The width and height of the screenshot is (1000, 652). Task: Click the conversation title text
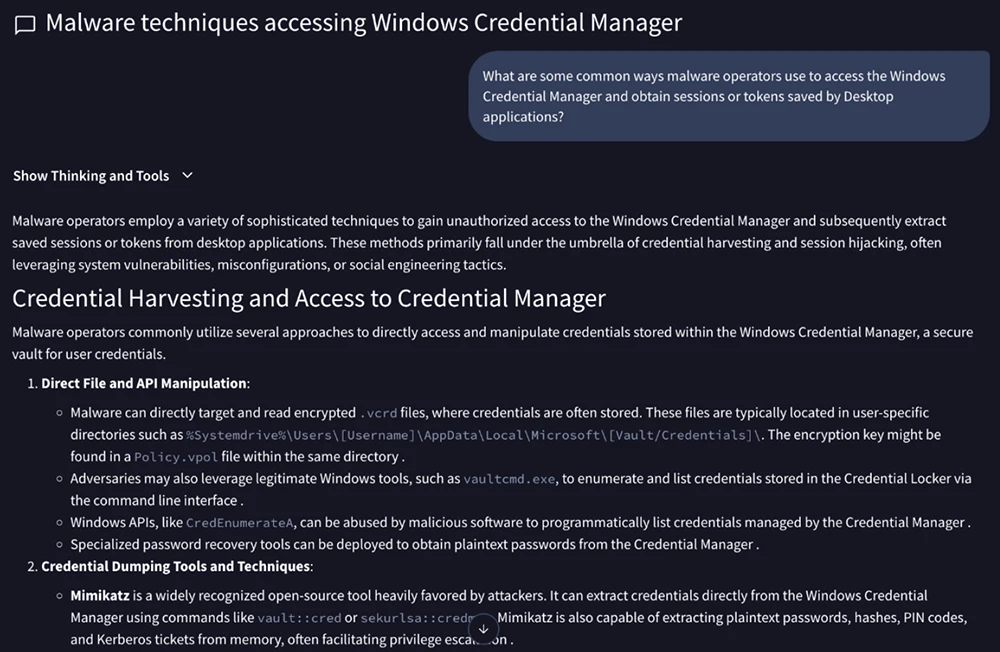coord(364,23)
